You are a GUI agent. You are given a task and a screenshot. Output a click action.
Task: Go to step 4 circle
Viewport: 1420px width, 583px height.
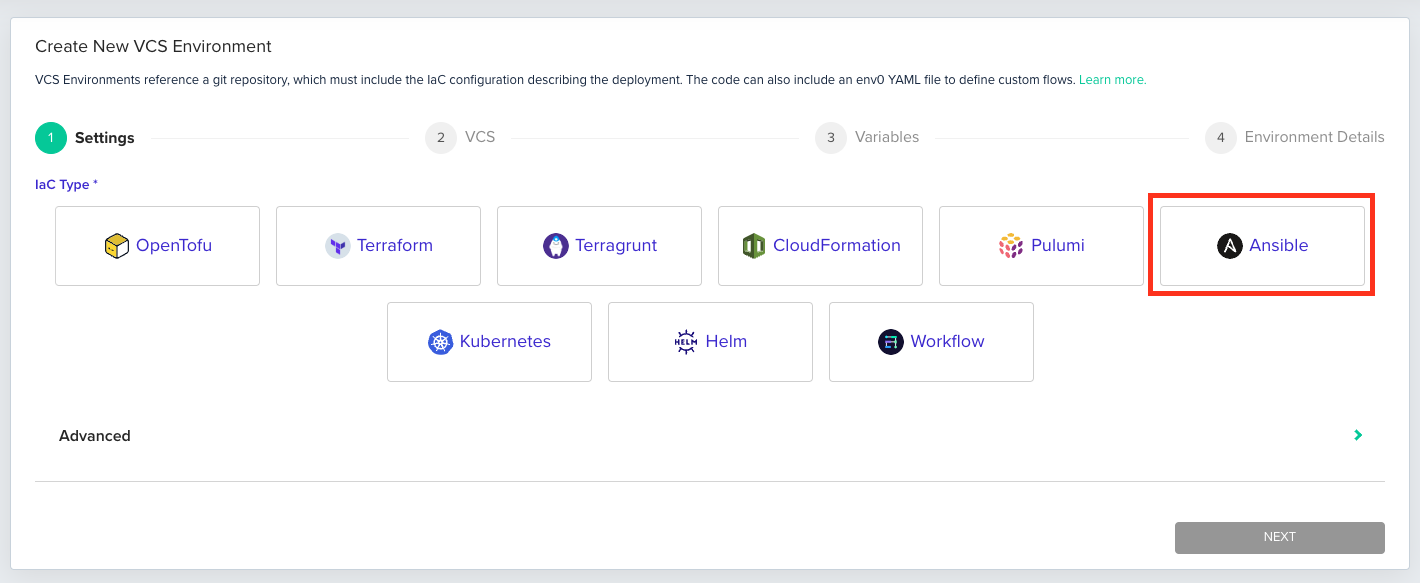[1221, 138]
